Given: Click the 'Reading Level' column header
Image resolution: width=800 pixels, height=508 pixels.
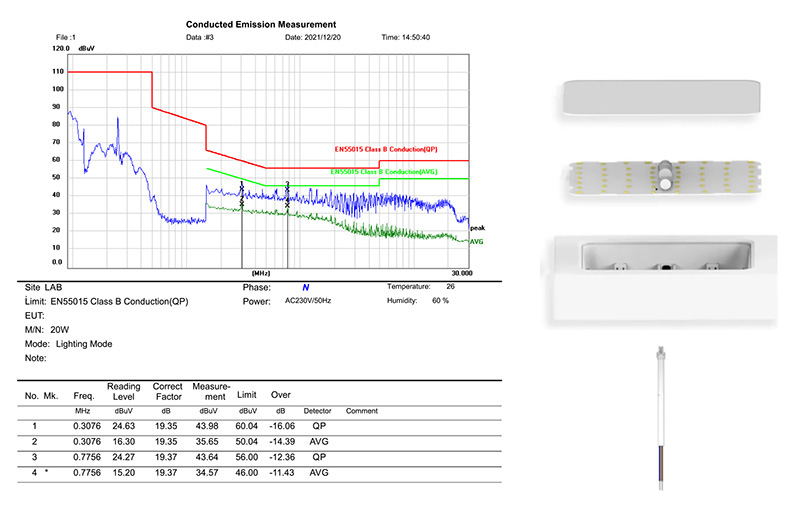Looking at the screenshot, I should (126, 391).
